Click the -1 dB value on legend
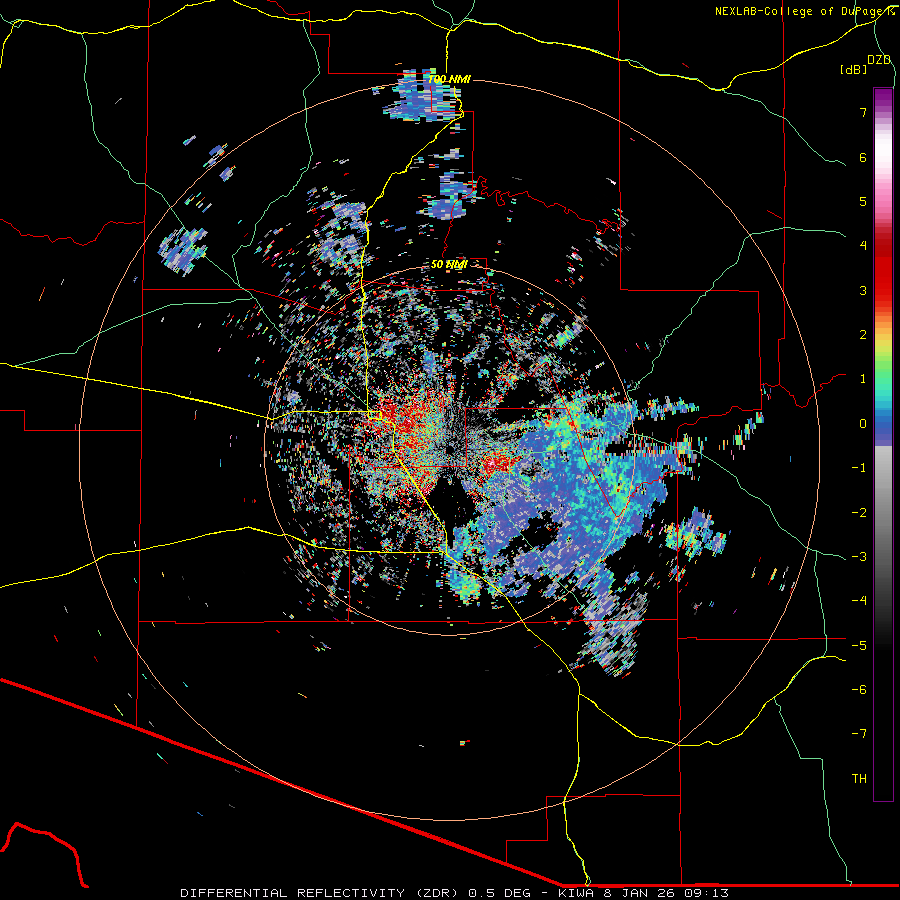Image resolution: width=900 pixels, height=900 pixels. coord(859,468)
